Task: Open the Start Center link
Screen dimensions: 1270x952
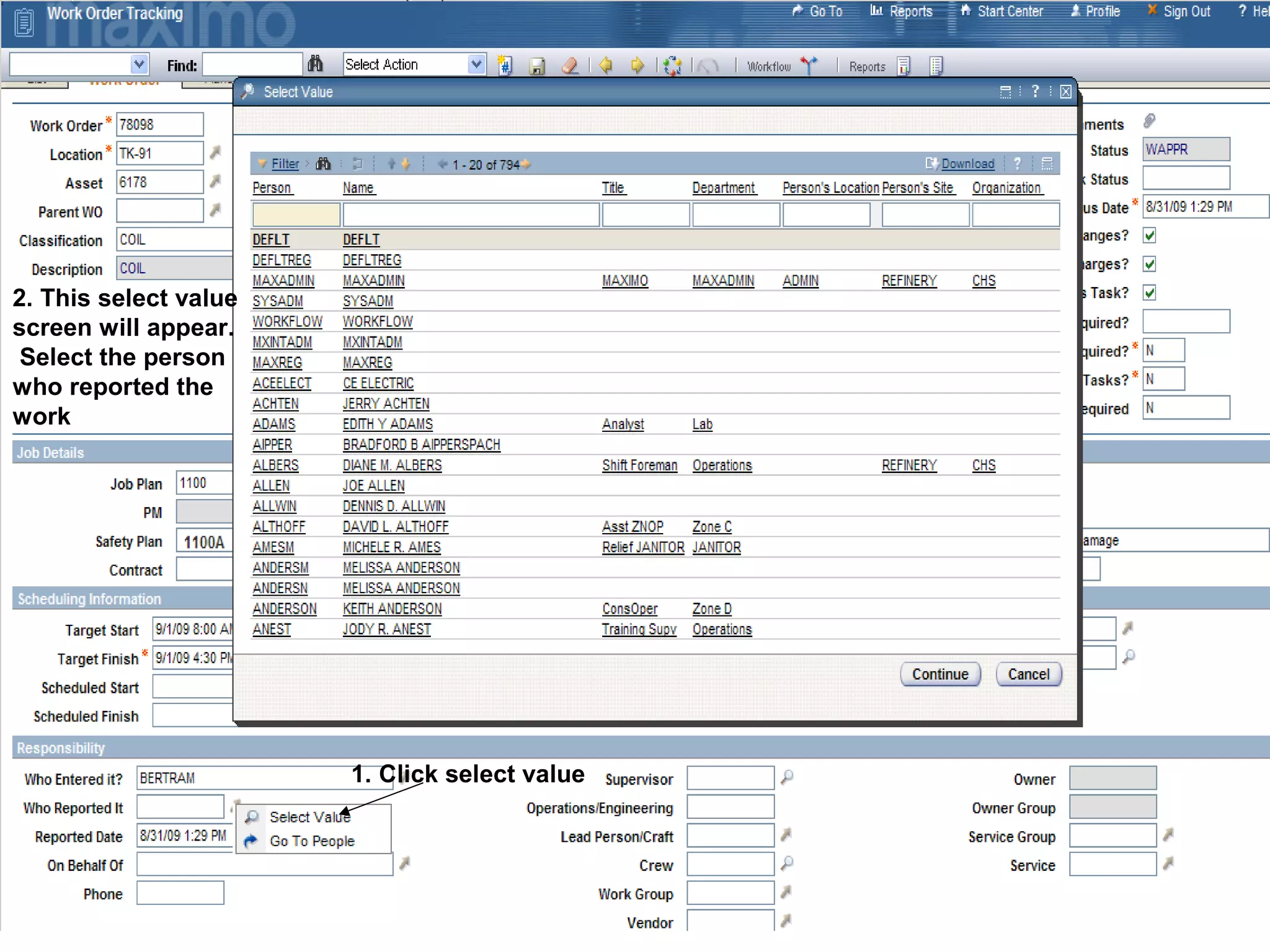Action: coord(1001,11)
